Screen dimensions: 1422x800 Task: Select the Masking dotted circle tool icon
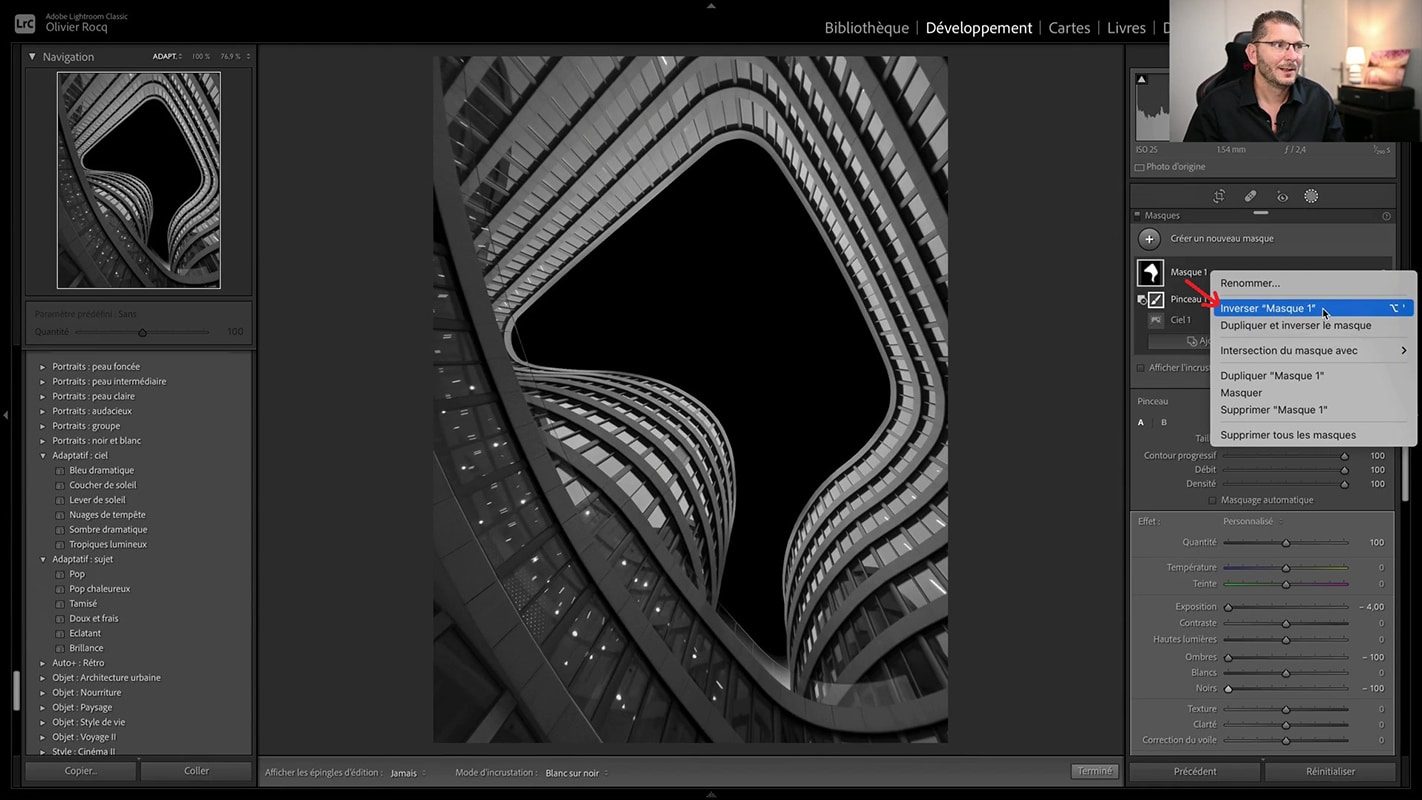pyautogui.click(x=1311, y=196)
